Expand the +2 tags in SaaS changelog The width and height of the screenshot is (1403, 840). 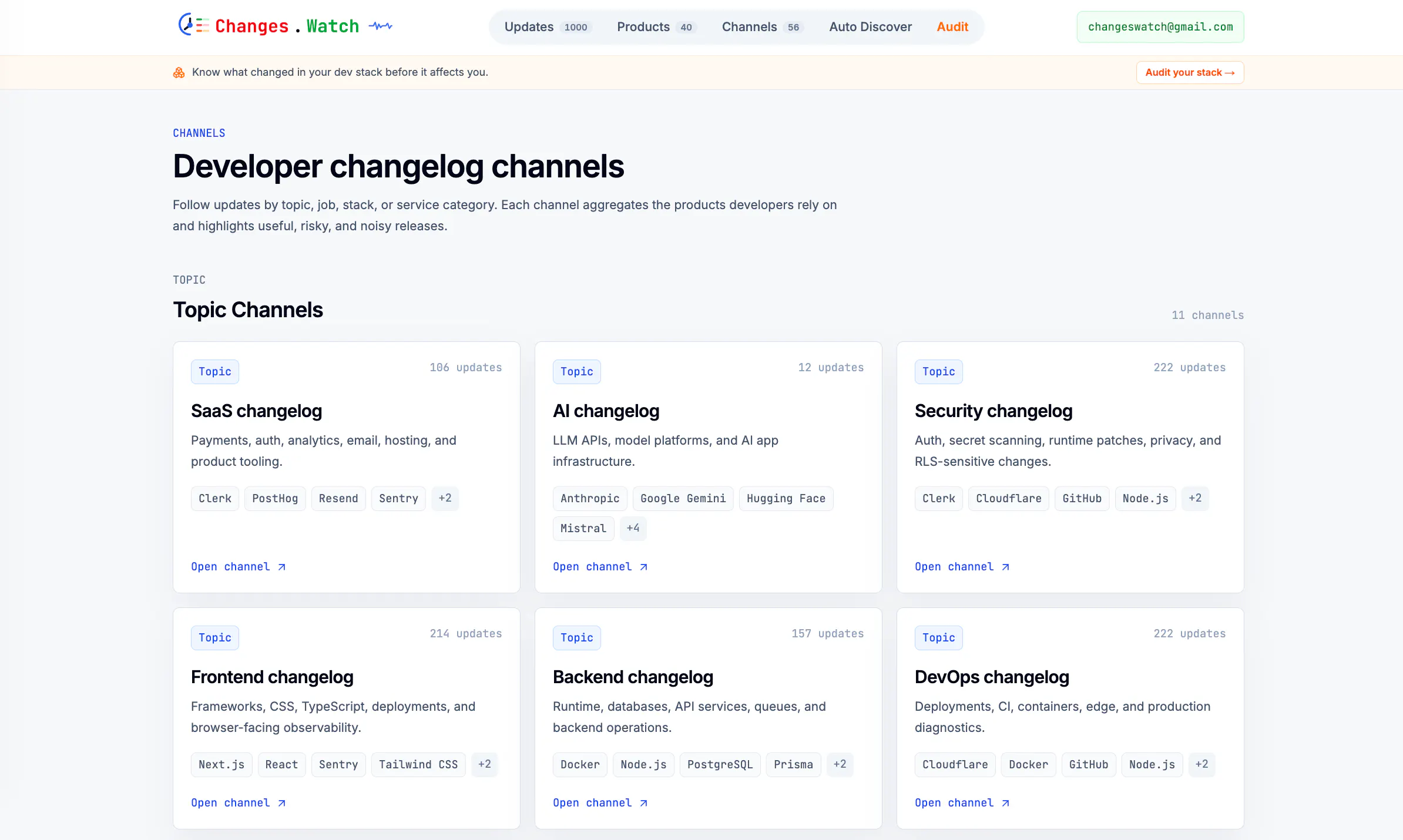coord(445,499)
